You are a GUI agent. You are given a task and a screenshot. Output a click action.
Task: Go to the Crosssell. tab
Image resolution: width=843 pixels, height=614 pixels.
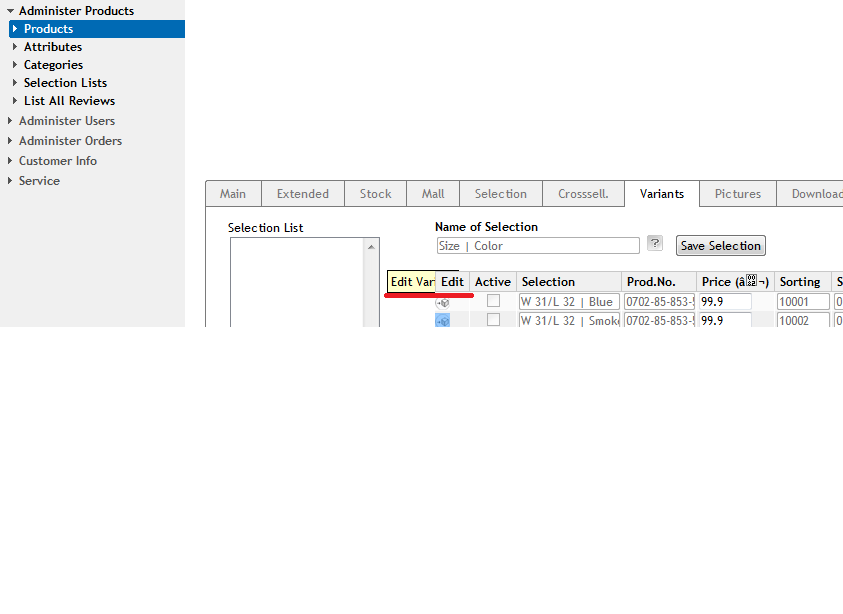click(583, 194)
